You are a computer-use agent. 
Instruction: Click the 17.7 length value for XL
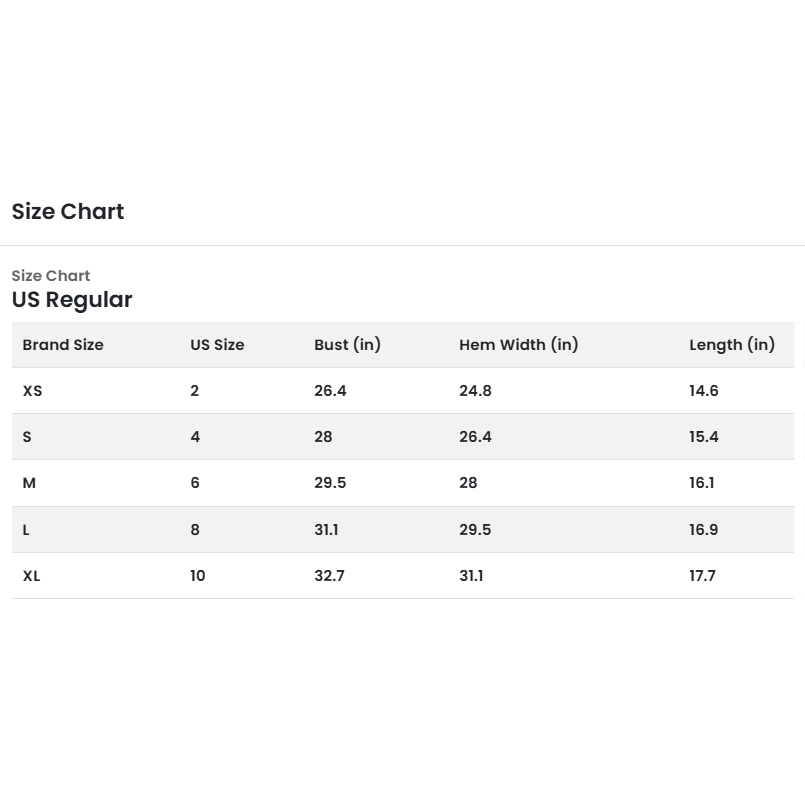(x=702, y=576)
